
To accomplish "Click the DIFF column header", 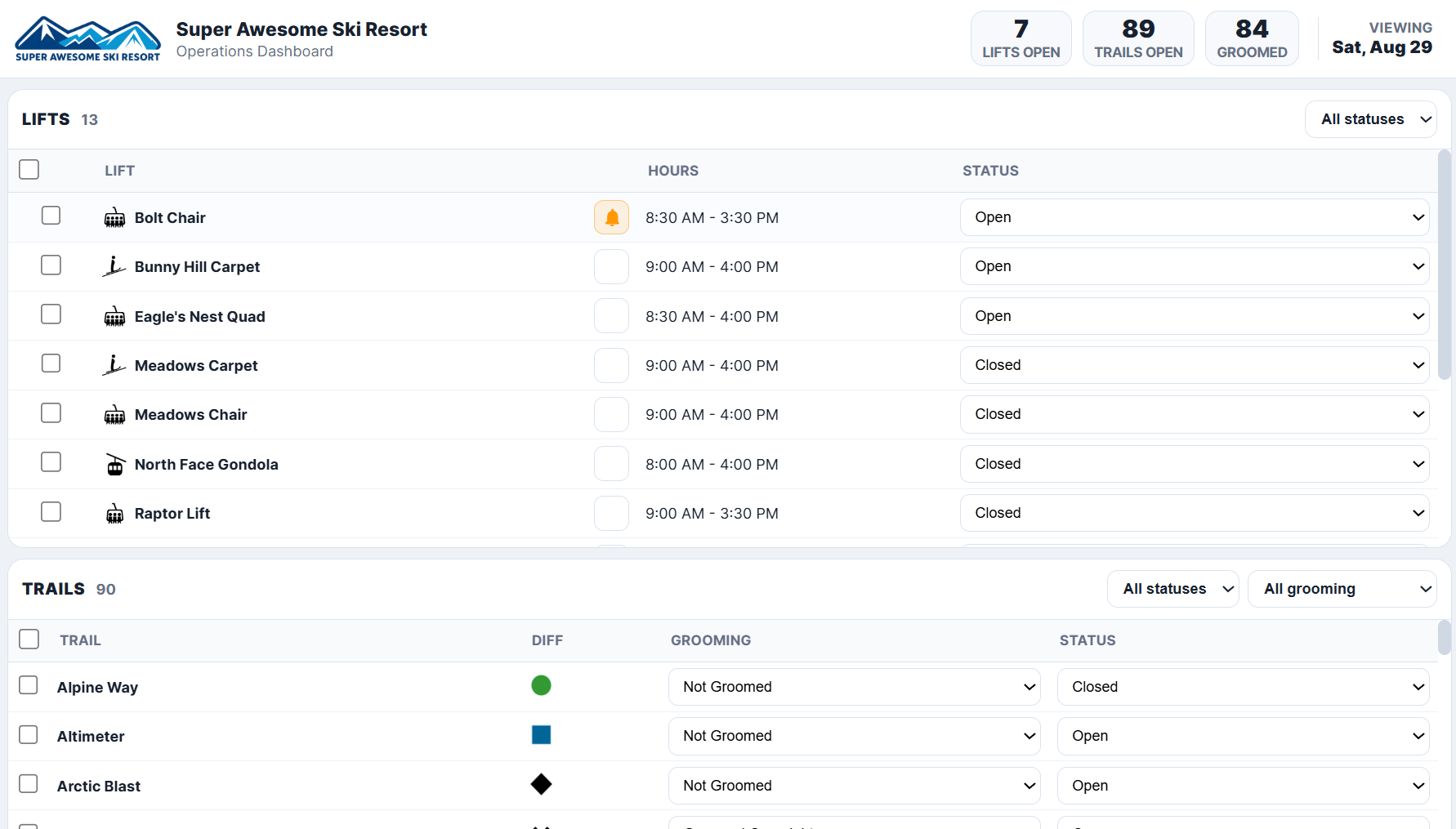I will tap(547, 640).
